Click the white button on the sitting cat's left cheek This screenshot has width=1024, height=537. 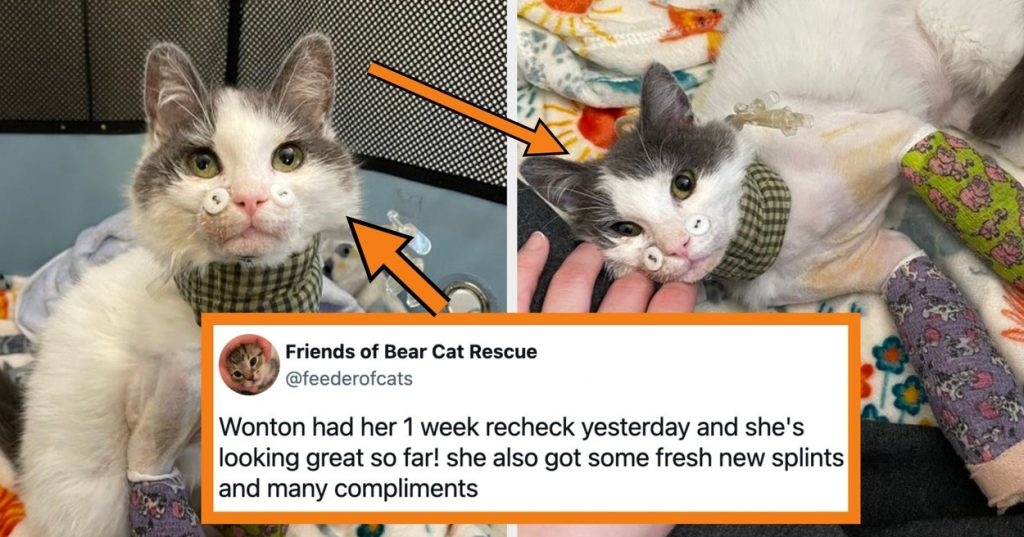point(215,201)
